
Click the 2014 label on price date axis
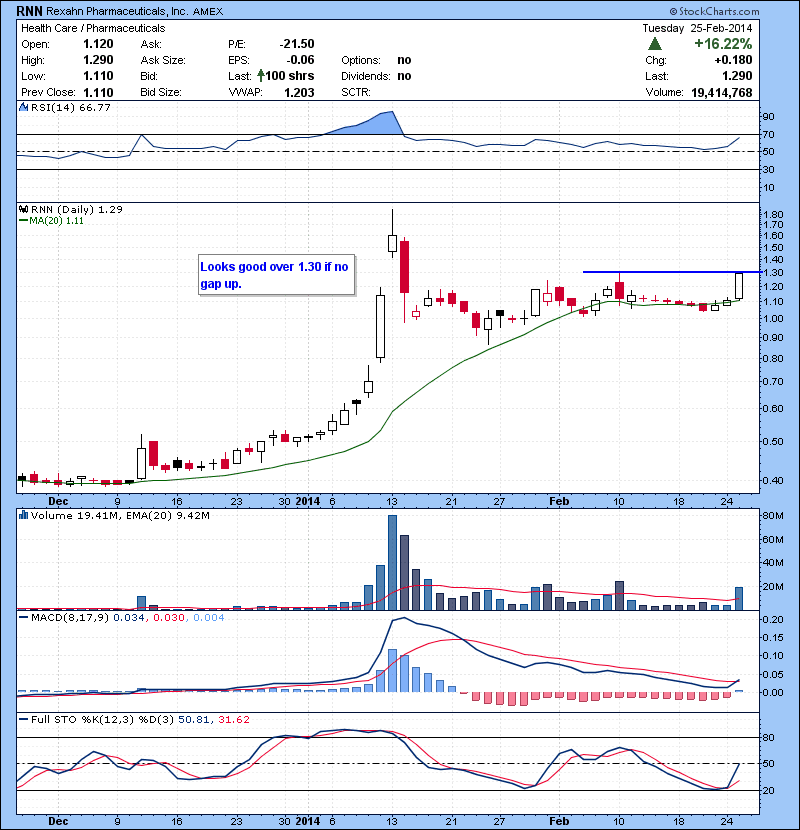[308, 501]
